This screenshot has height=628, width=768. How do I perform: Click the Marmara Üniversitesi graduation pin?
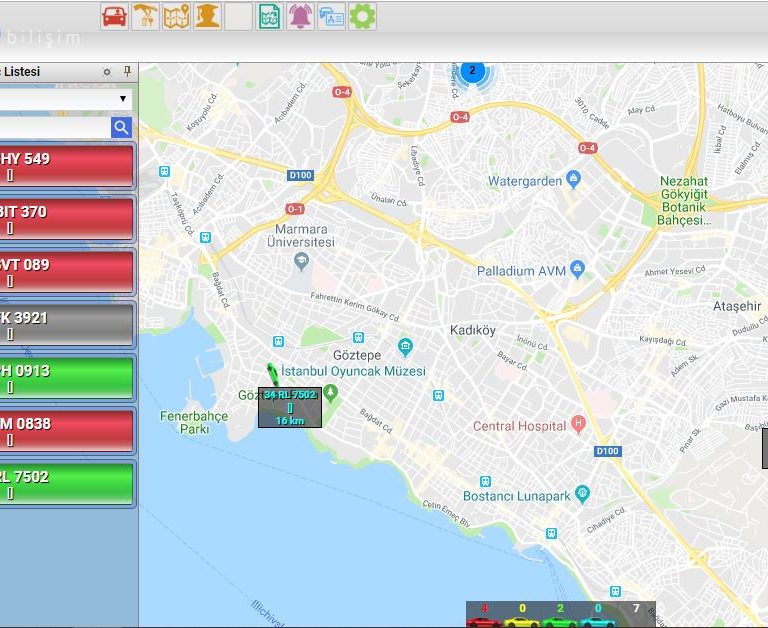click(x=301, y=261)
